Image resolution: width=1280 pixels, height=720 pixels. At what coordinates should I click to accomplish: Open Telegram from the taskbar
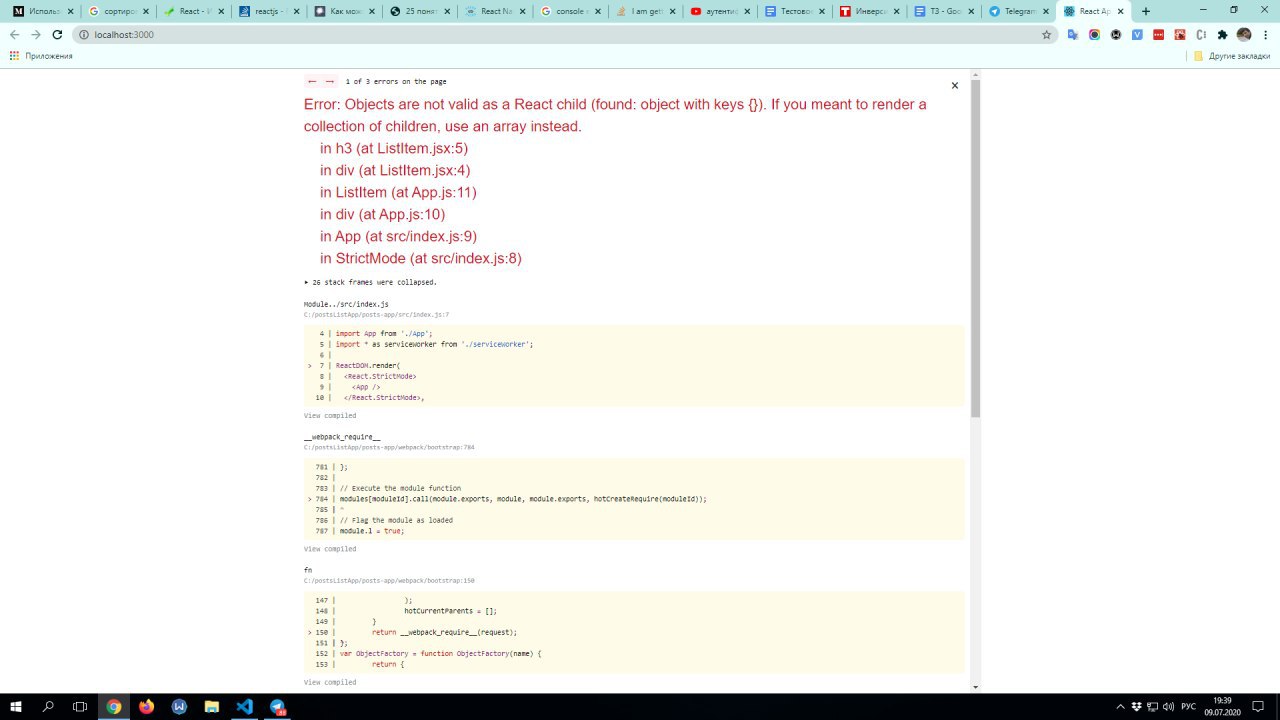277,706
